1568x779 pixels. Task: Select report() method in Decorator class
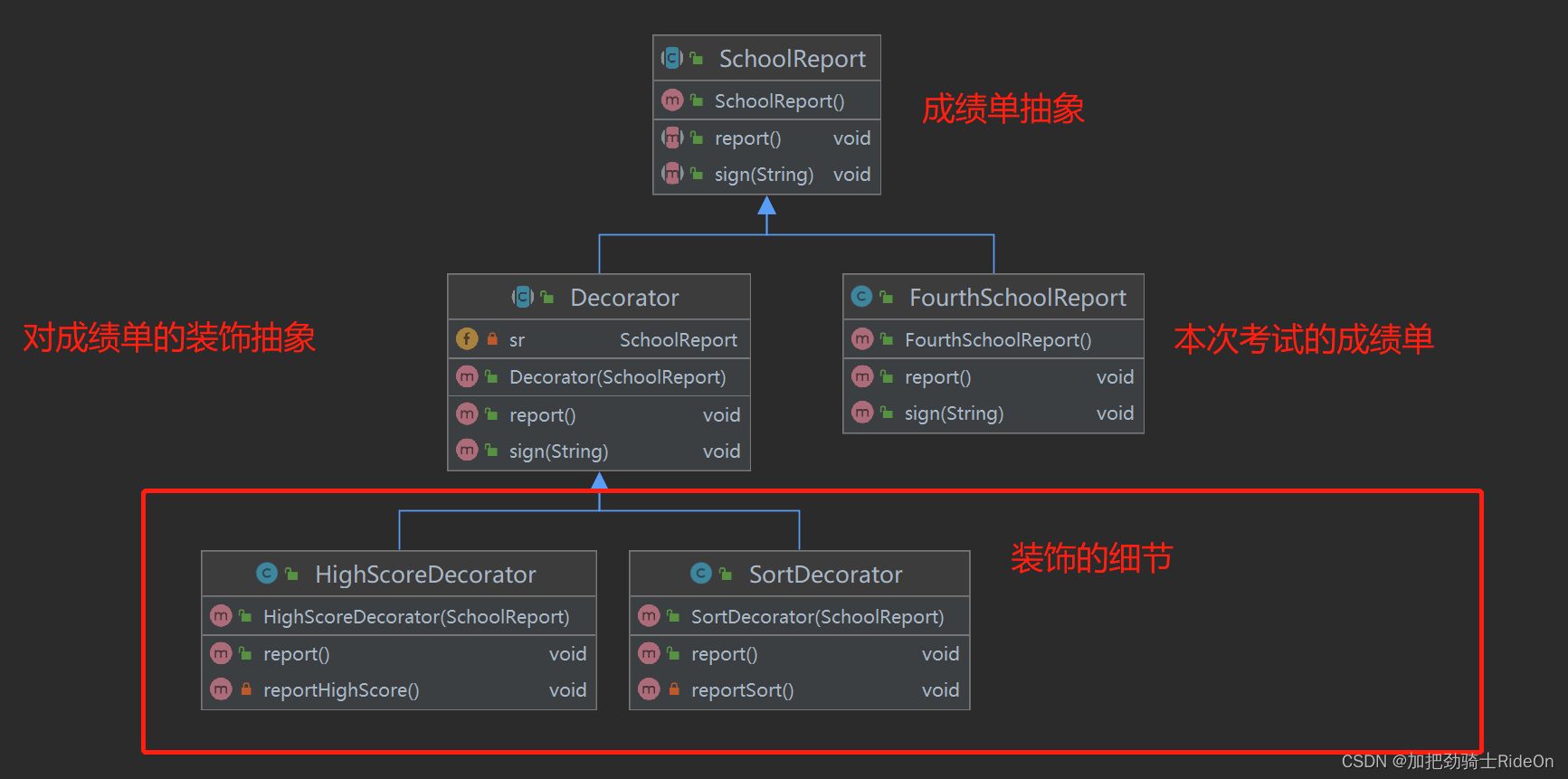point(599,414)
